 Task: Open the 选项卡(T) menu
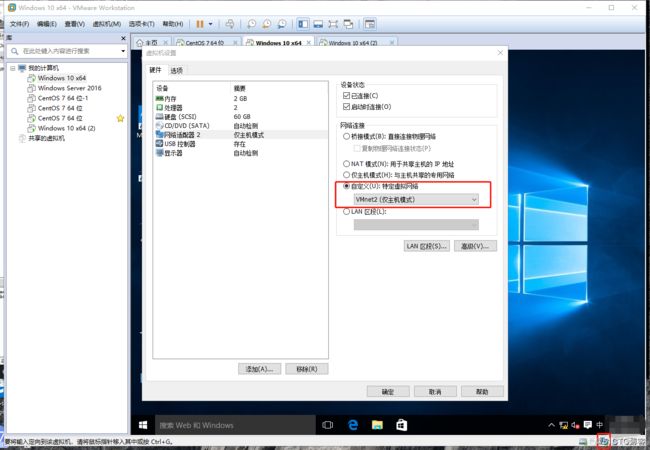point(141,24)
